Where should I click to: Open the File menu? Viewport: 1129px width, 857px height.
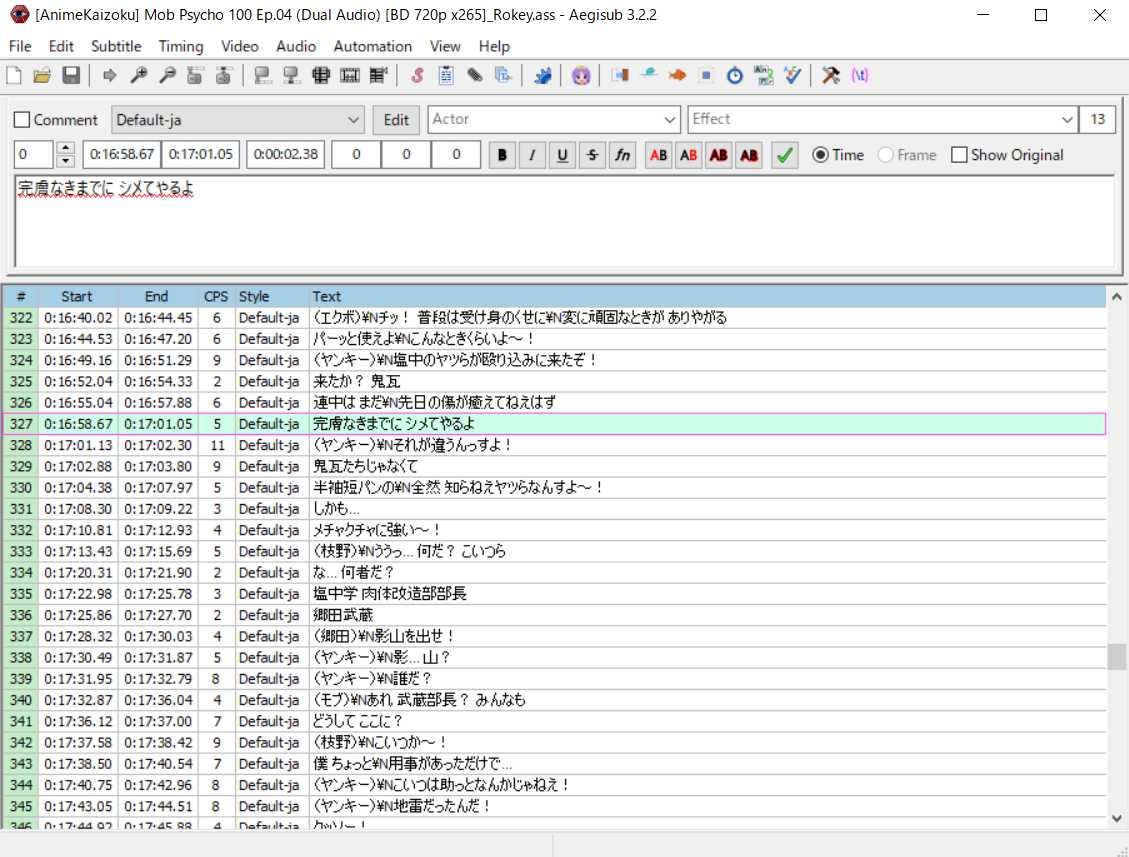pyautogui.click(x=20, y=46)
